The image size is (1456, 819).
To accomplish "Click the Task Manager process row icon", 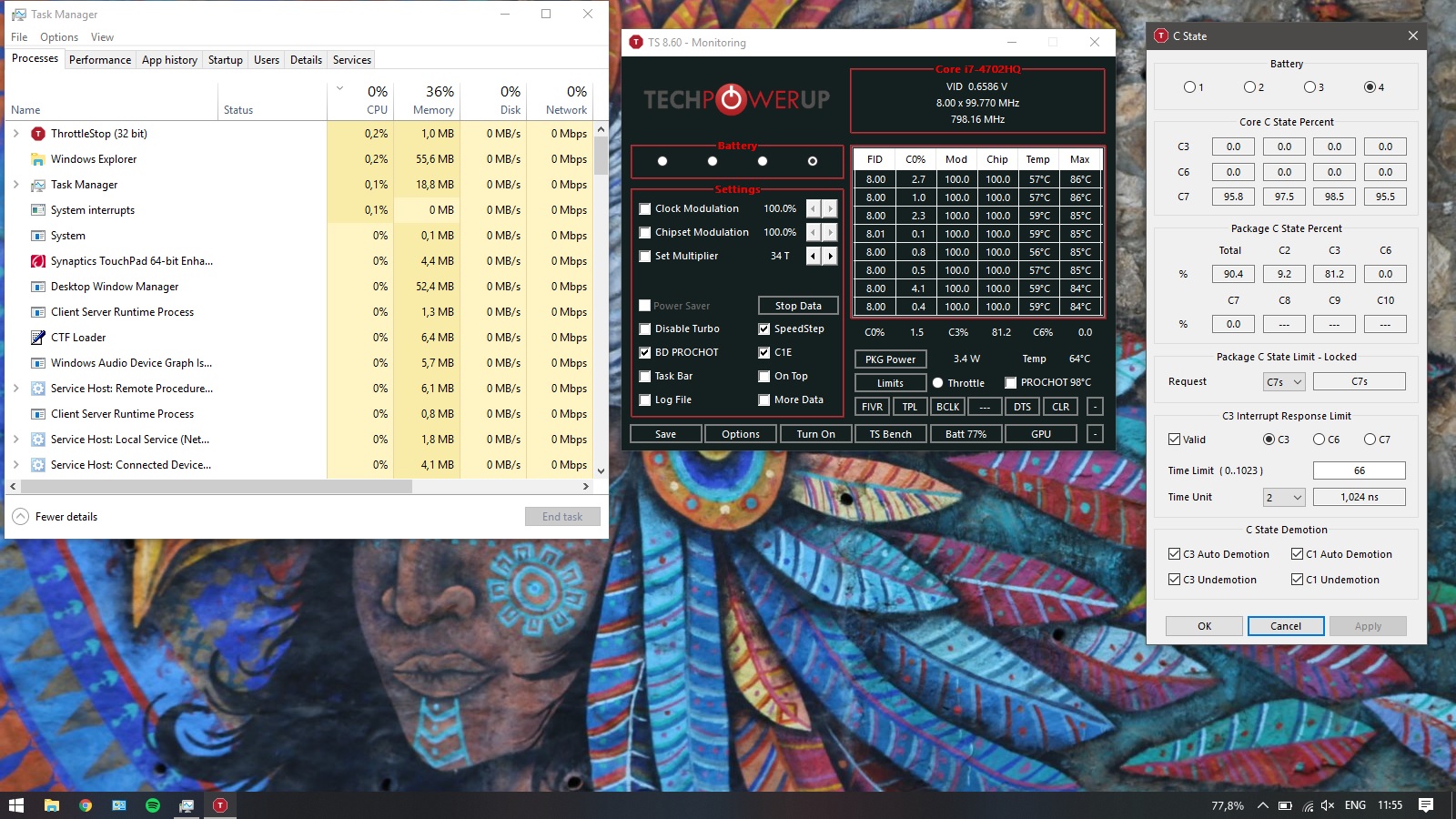I will (38, 185).
